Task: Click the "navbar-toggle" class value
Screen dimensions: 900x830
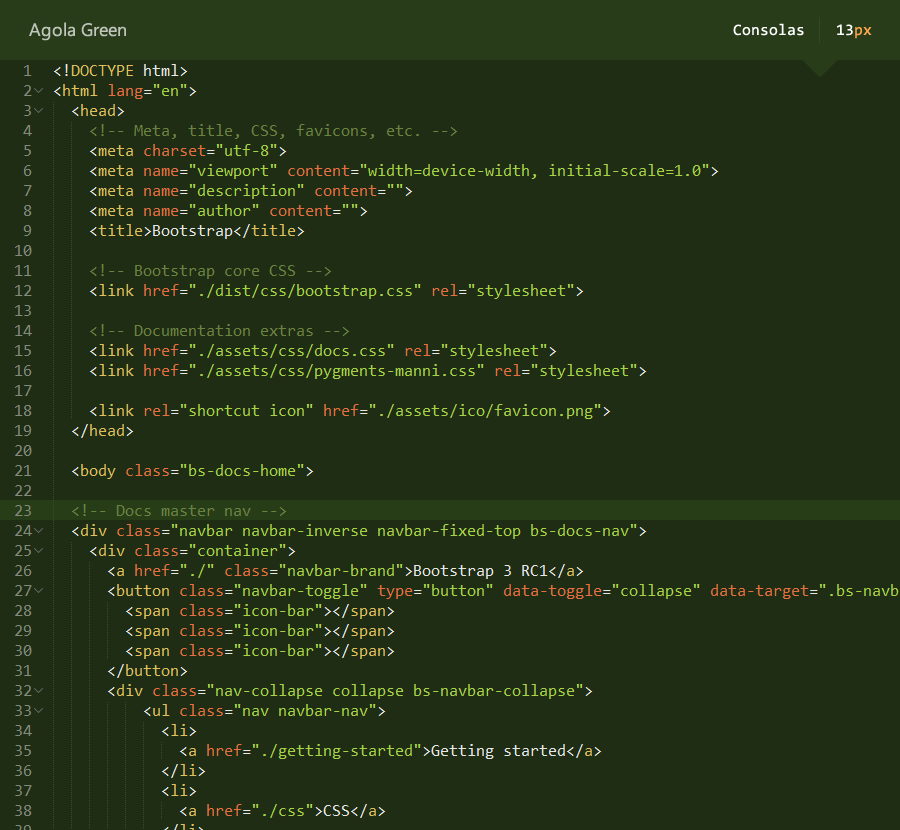Action: pos(300,591)
